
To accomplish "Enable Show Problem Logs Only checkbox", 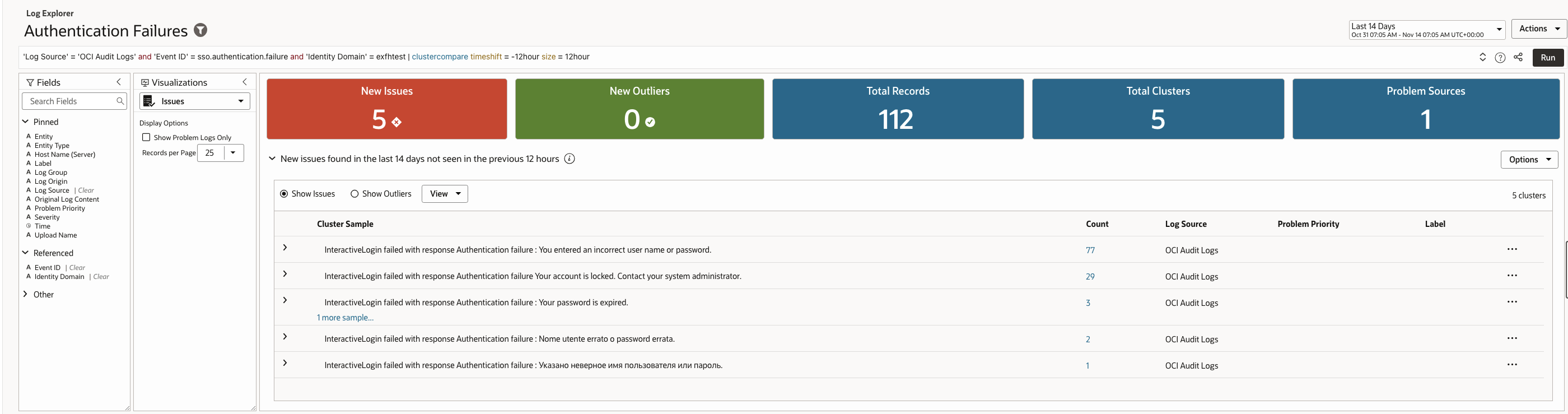I will (x=146, y=138).
